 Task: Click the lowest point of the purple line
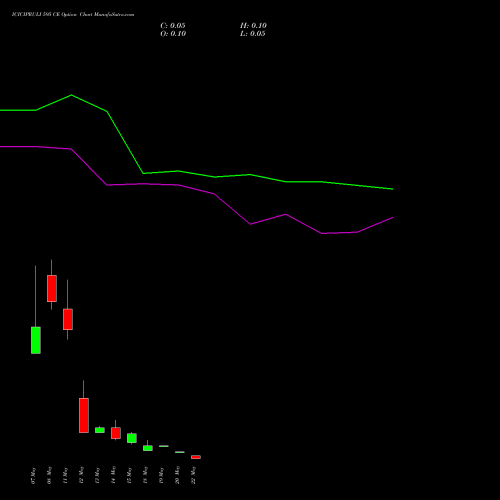tap(322, 233)
